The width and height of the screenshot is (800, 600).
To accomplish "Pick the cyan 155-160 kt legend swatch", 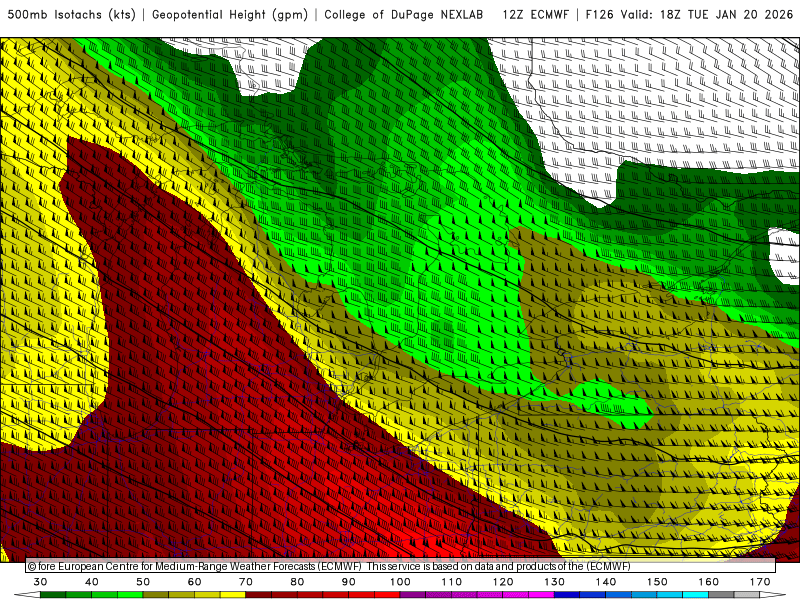I will point(695,594).
